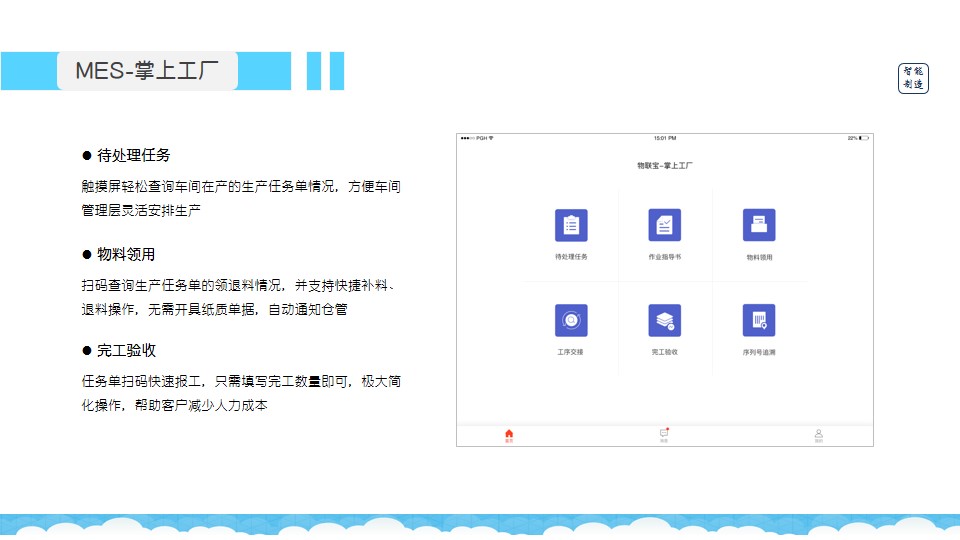The width and height of the screenshot is (960, 540).
Task: Open the 工序交接 circular icon
Action: (x=571, y=320)
